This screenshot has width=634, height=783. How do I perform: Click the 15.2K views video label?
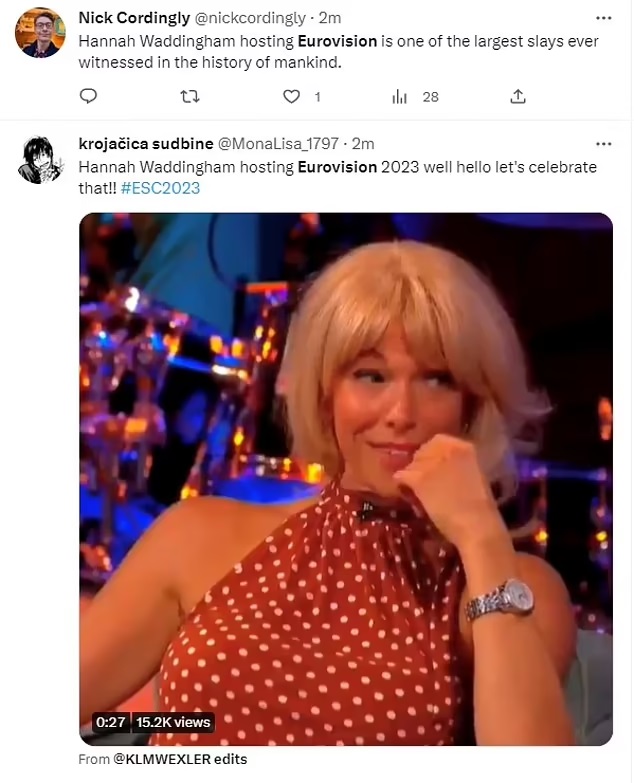tap(173, 722)
